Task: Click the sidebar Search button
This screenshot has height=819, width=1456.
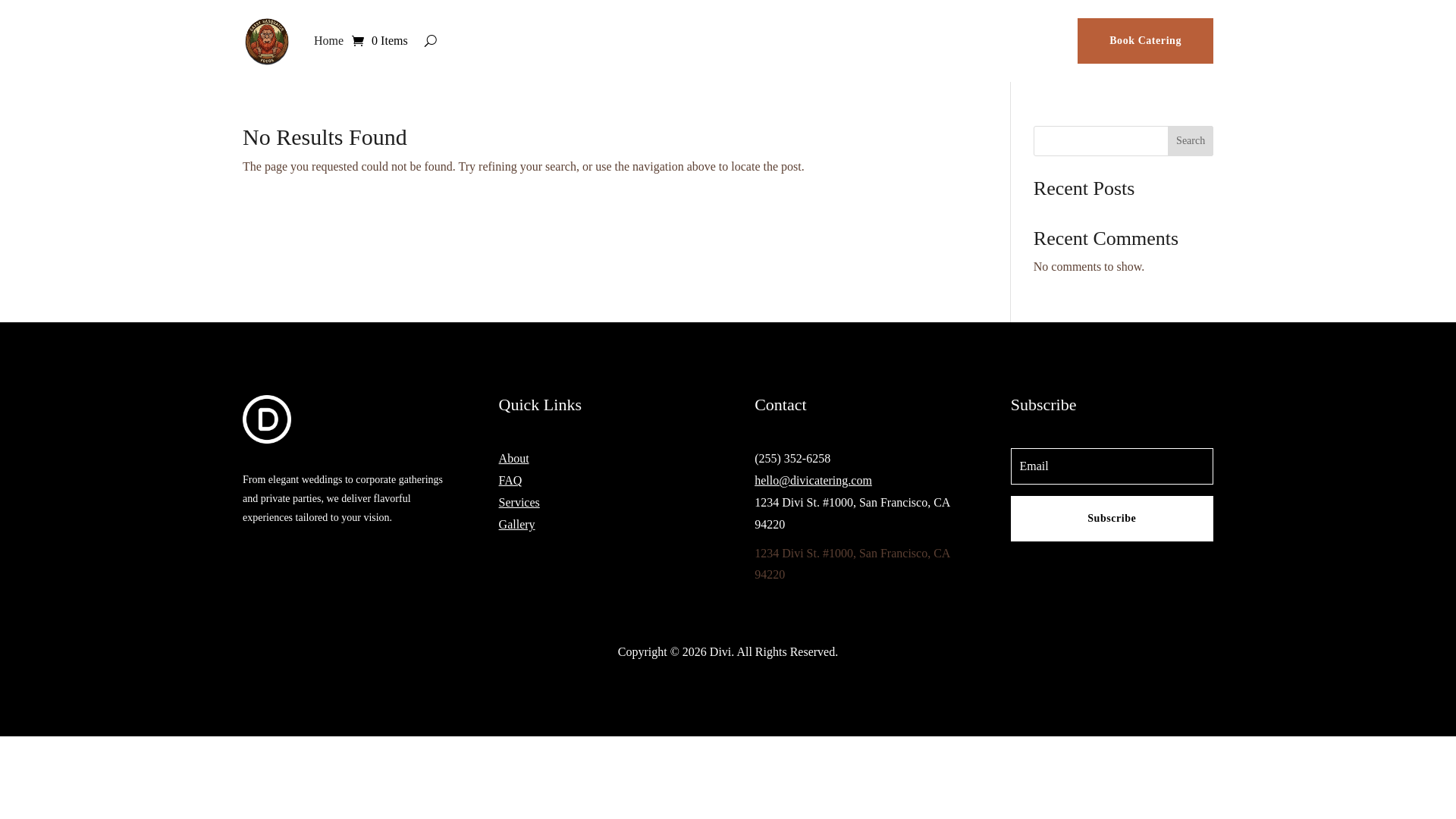Action: coord(1191,141)
